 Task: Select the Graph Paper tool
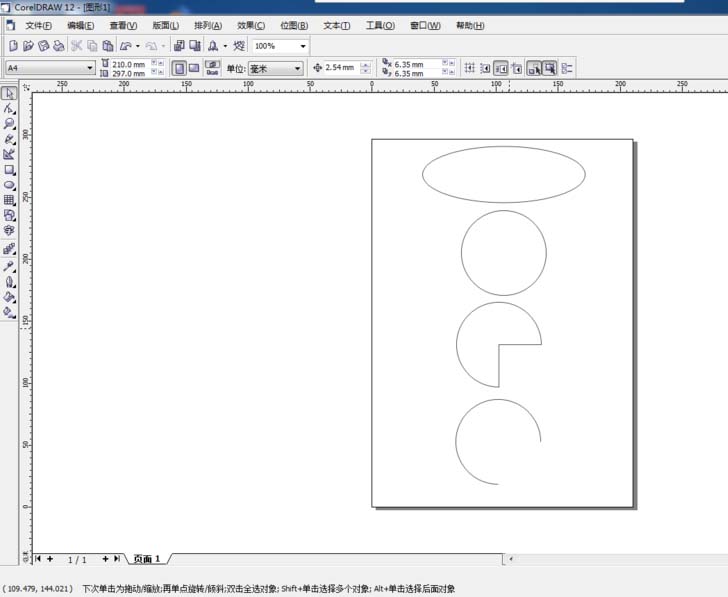click(9, 200)
